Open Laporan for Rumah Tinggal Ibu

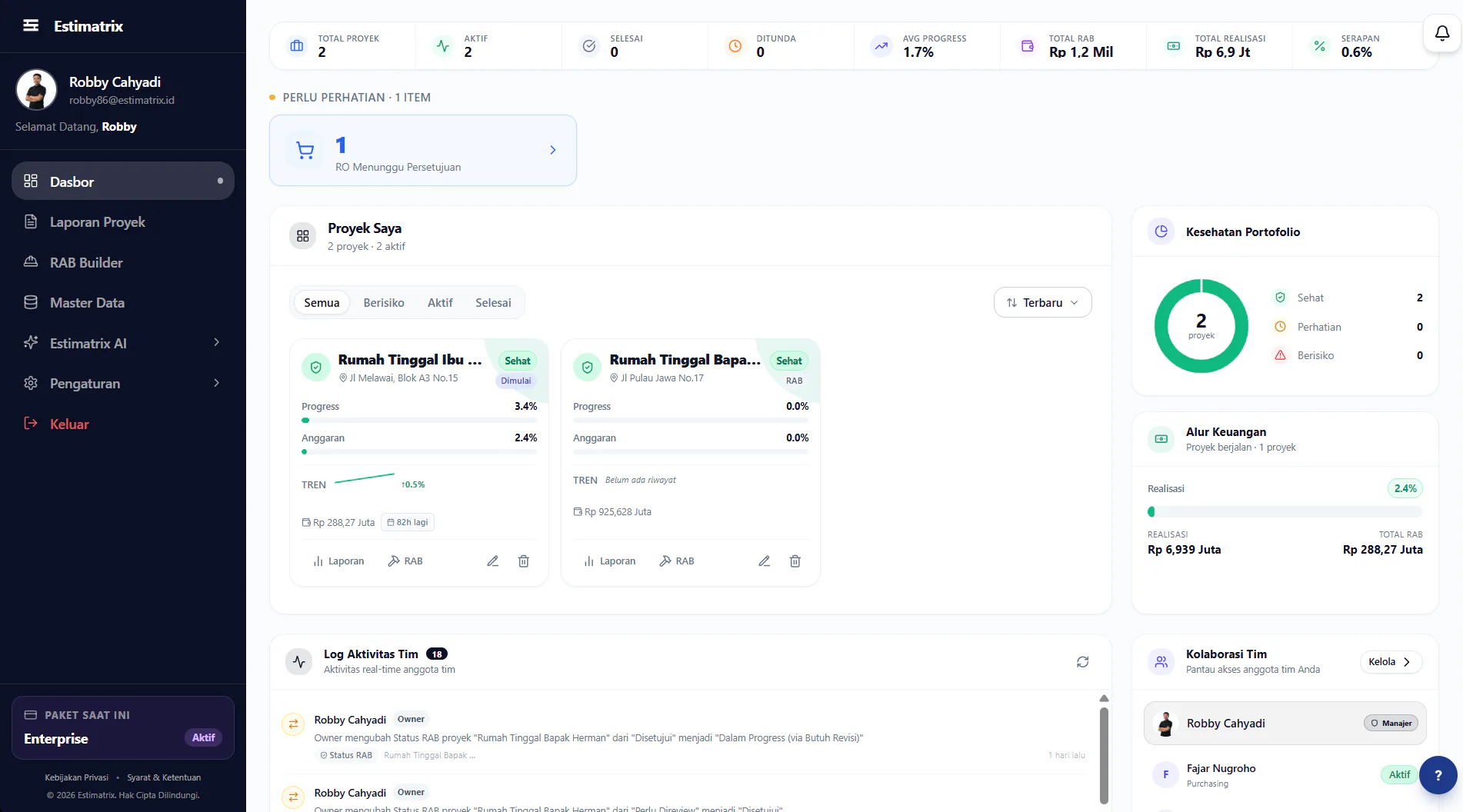click(338, 561)
